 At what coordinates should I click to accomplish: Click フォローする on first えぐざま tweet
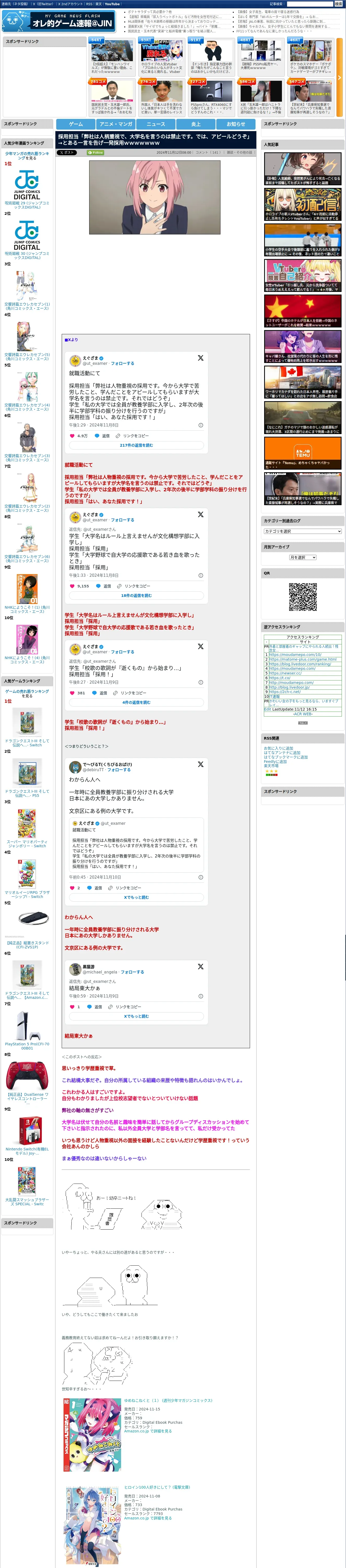coord(122,364)
